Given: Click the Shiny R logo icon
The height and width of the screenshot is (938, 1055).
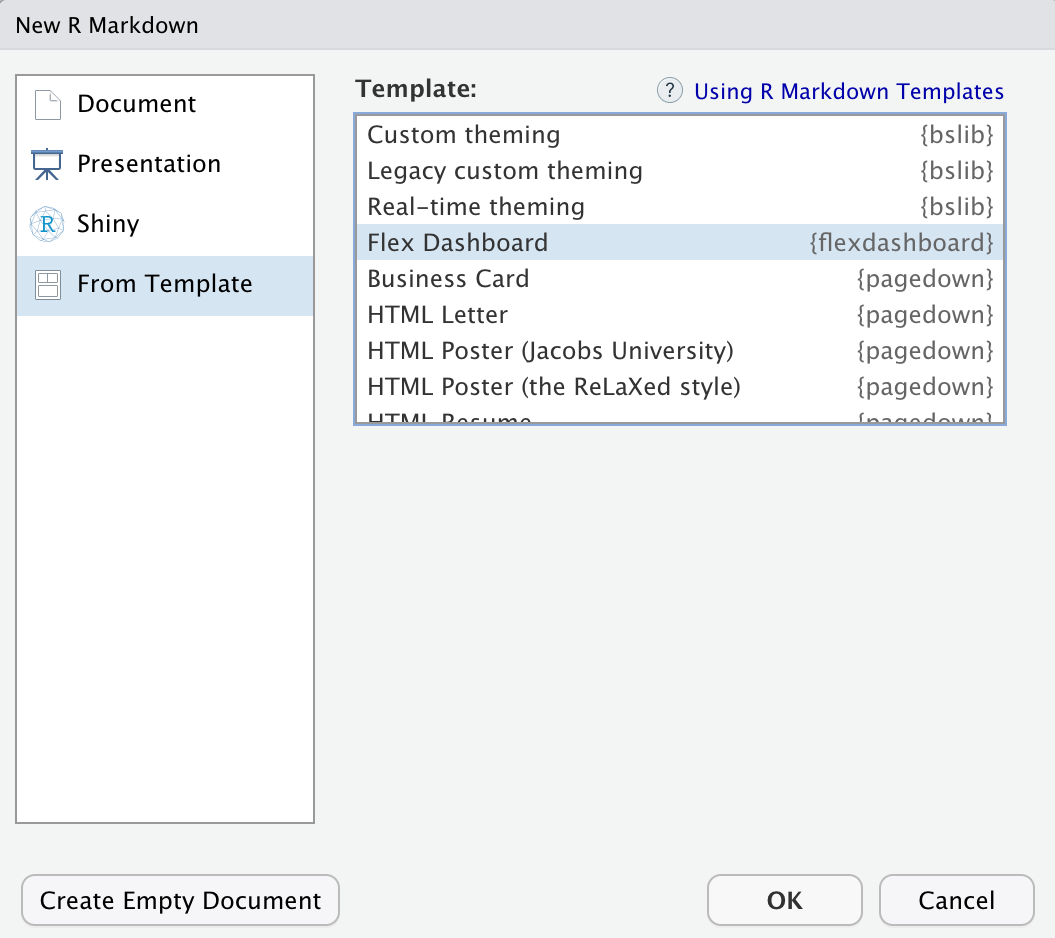Looking at the screenshot, I should [47, 224].
